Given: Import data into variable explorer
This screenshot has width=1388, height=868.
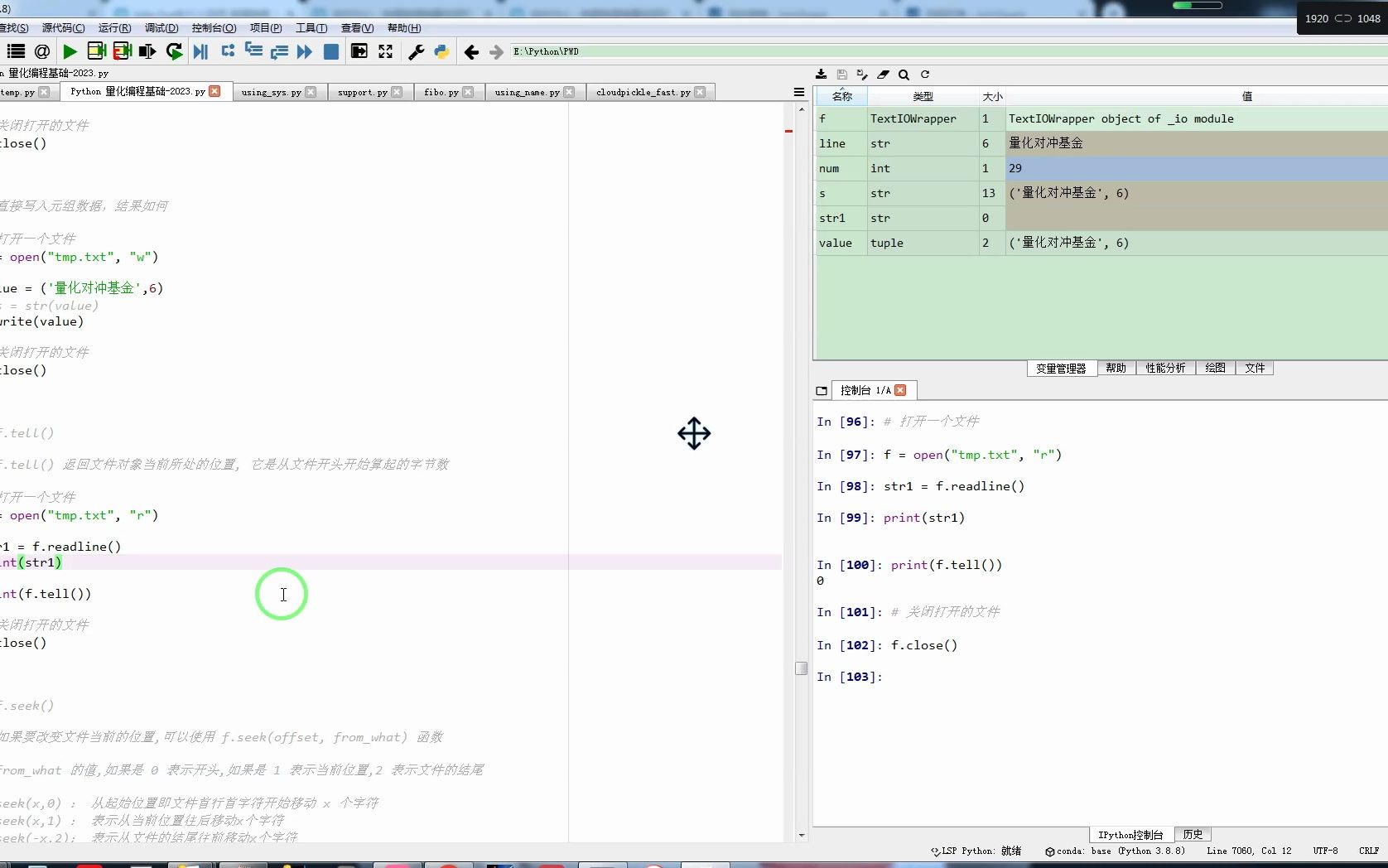Looking at the screenshot, I should point(821,74).
